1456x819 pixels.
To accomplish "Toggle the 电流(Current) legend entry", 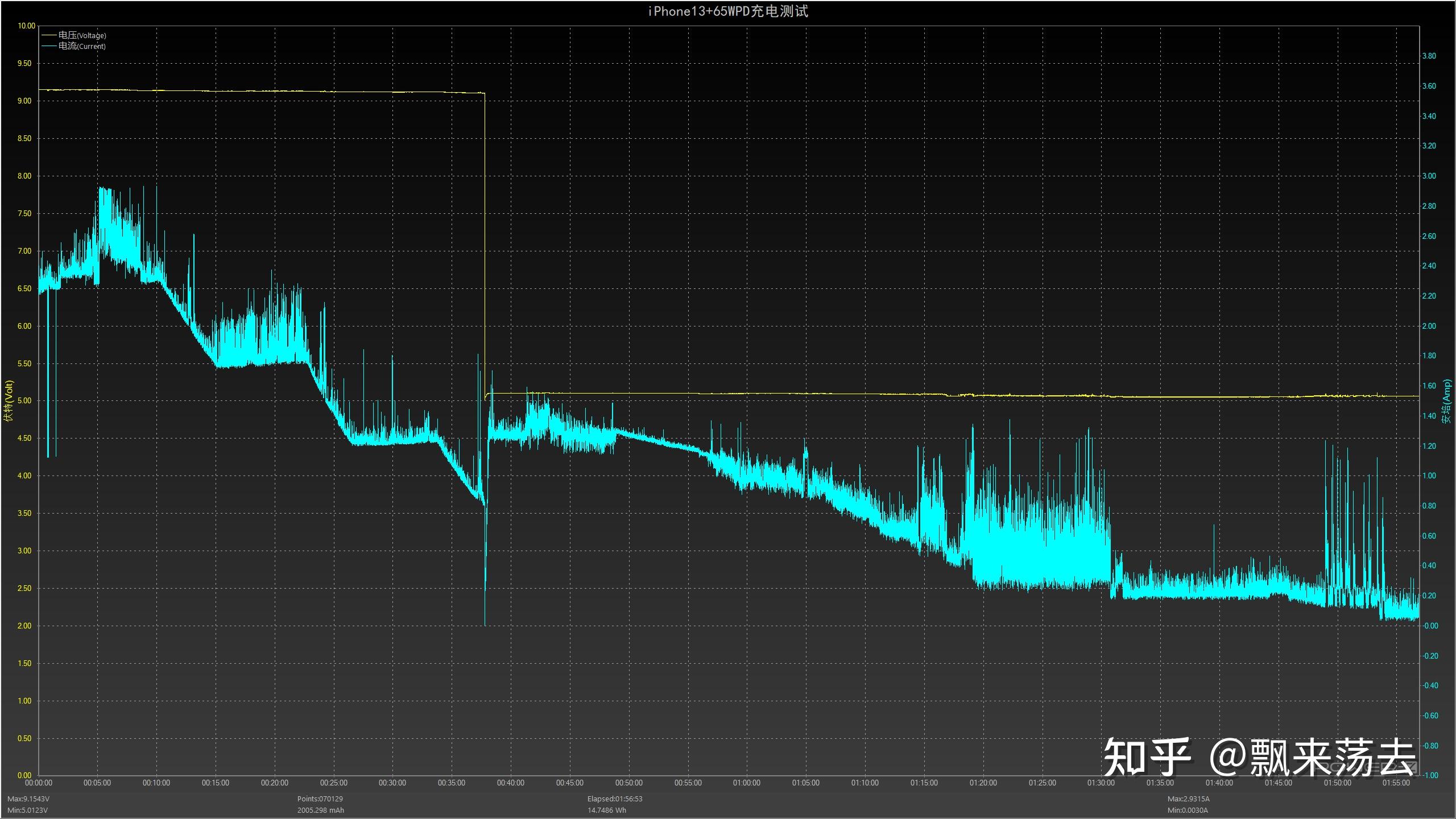I will click(x=82, y=46).
